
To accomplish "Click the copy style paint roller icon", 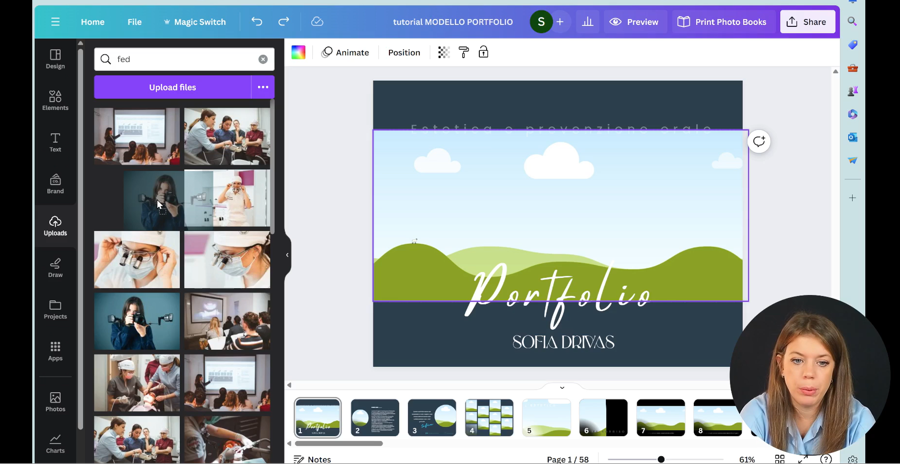I will (x=464, y=52).
